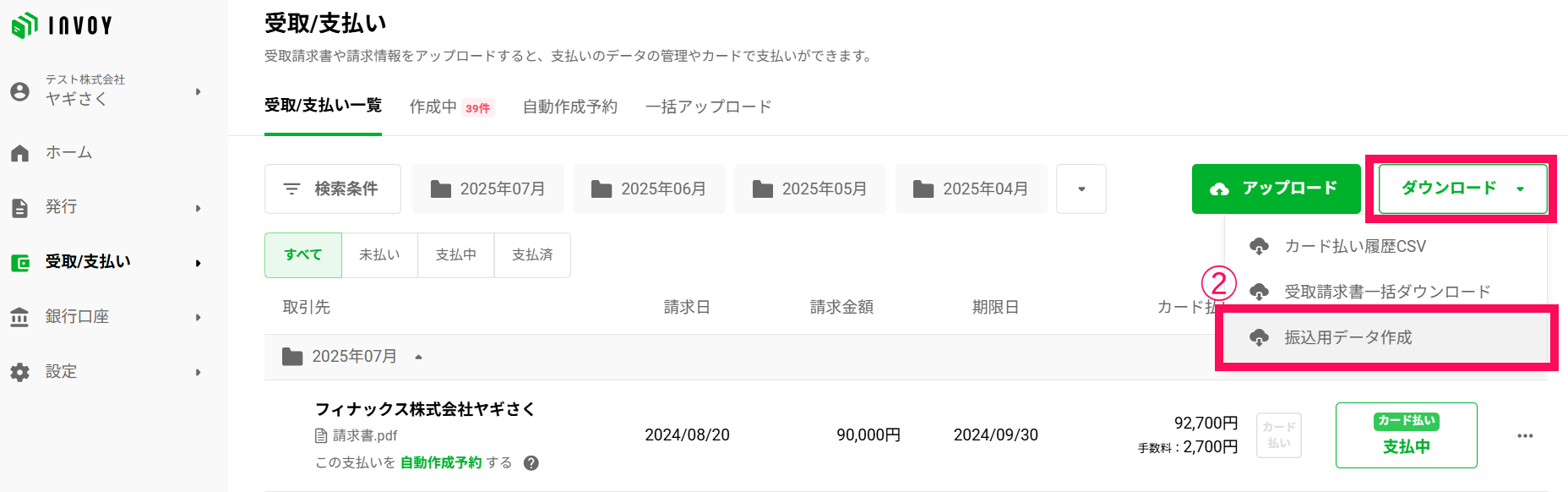This screenshot has width=1568, height=492.
Task: Click the 取引先 column header
Action: pos(307,307)
